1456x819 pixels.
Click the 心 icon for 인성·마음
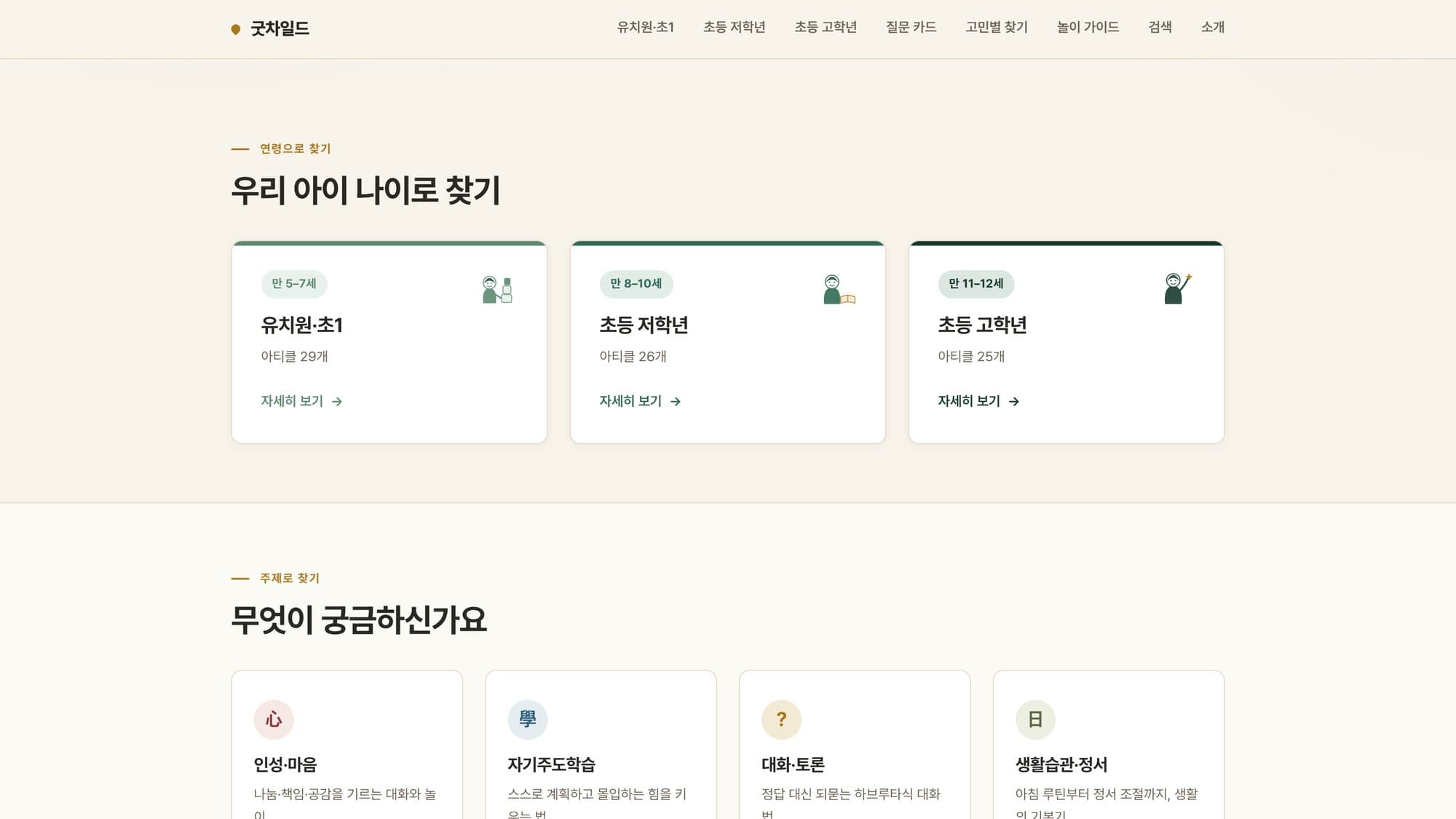point(274,719)
